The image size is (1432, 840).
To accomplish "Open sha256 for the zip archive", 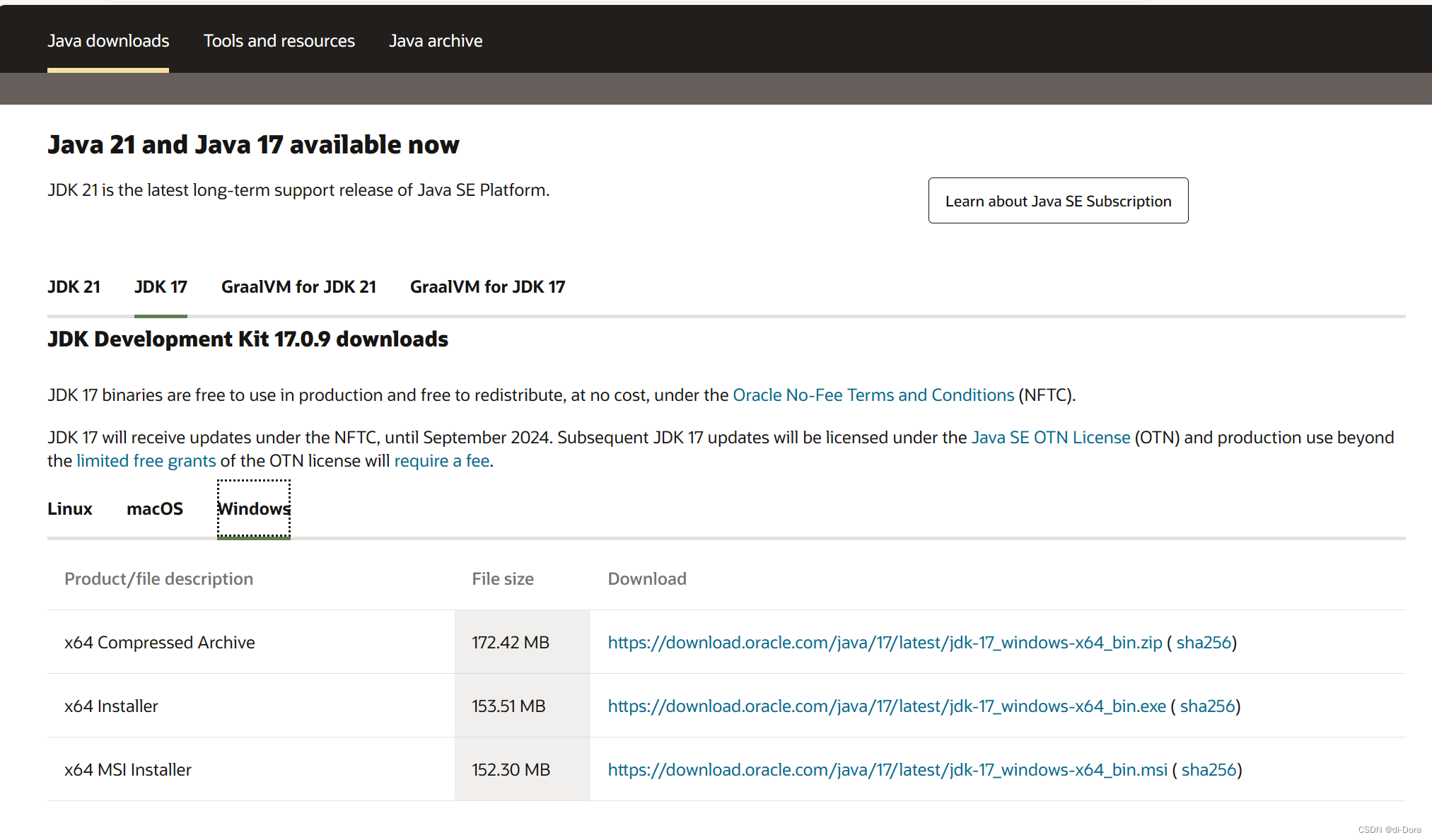I will 1204,643.
